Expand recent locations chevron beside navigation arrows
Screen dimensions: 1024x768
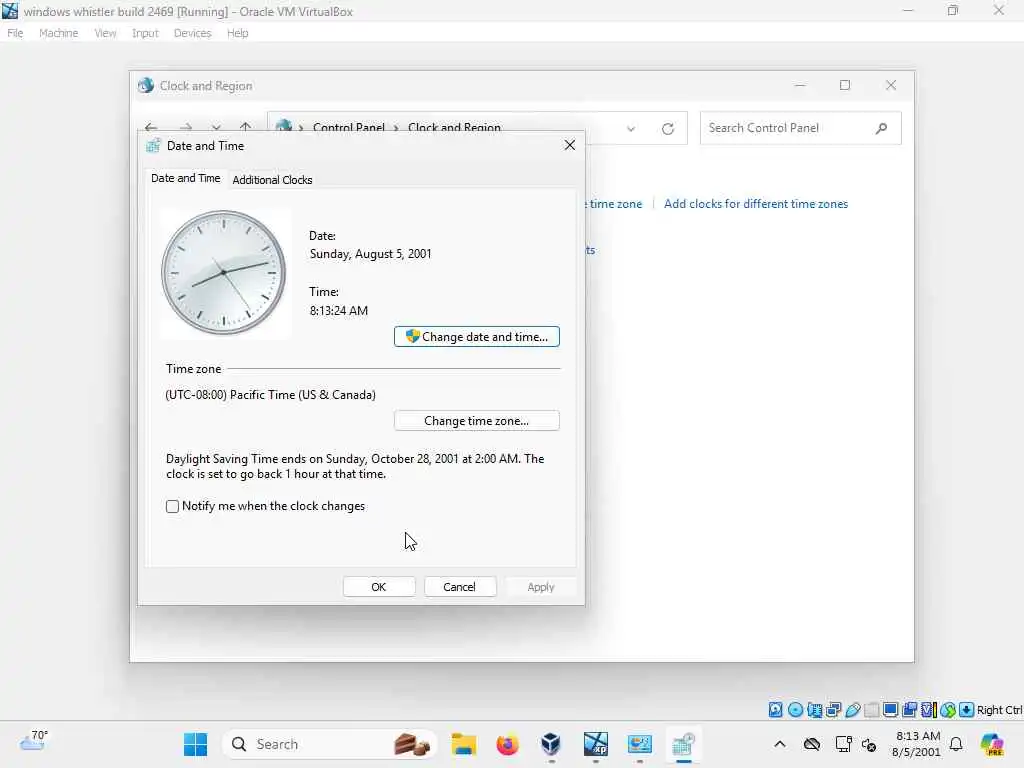click(x=216, y=127)
